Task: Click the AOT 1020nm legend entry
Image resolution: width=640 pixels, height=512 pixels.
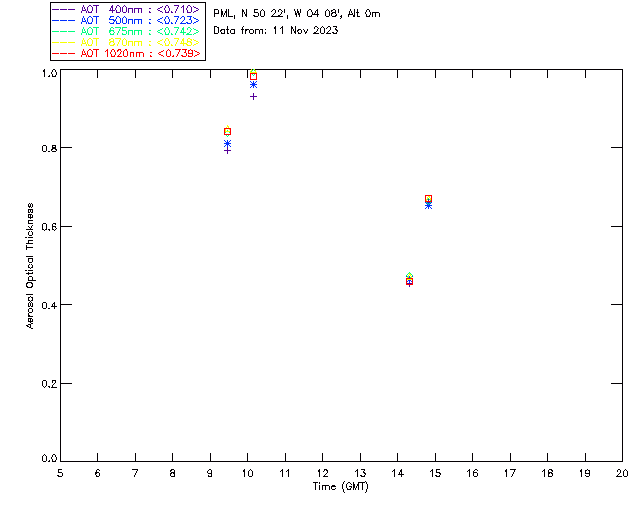Action: [126, 53]
